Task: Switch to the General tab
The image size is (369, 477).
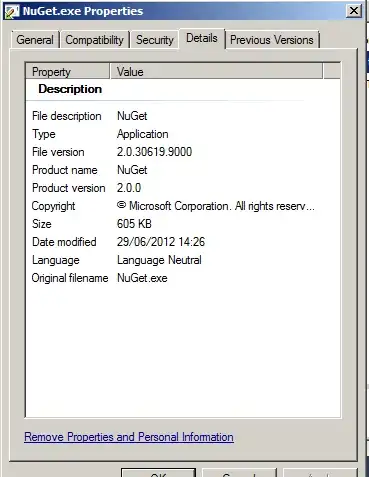Action: coord(35,40)
